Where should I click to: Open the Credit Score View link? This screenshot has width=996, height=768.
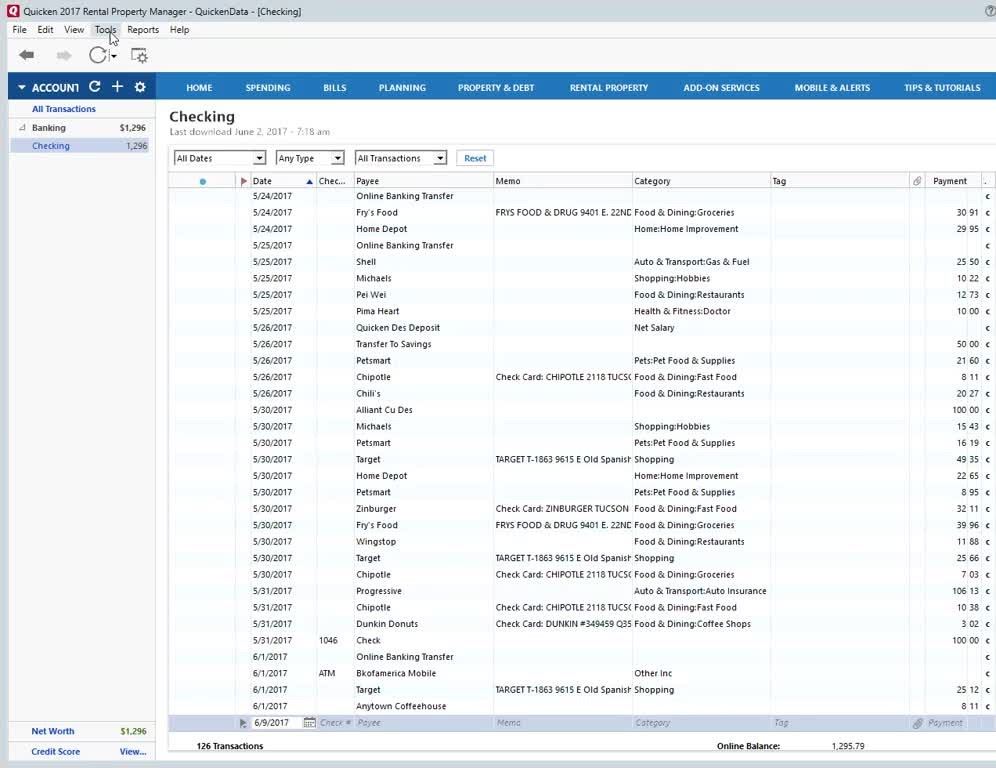[x=132, y=752]
